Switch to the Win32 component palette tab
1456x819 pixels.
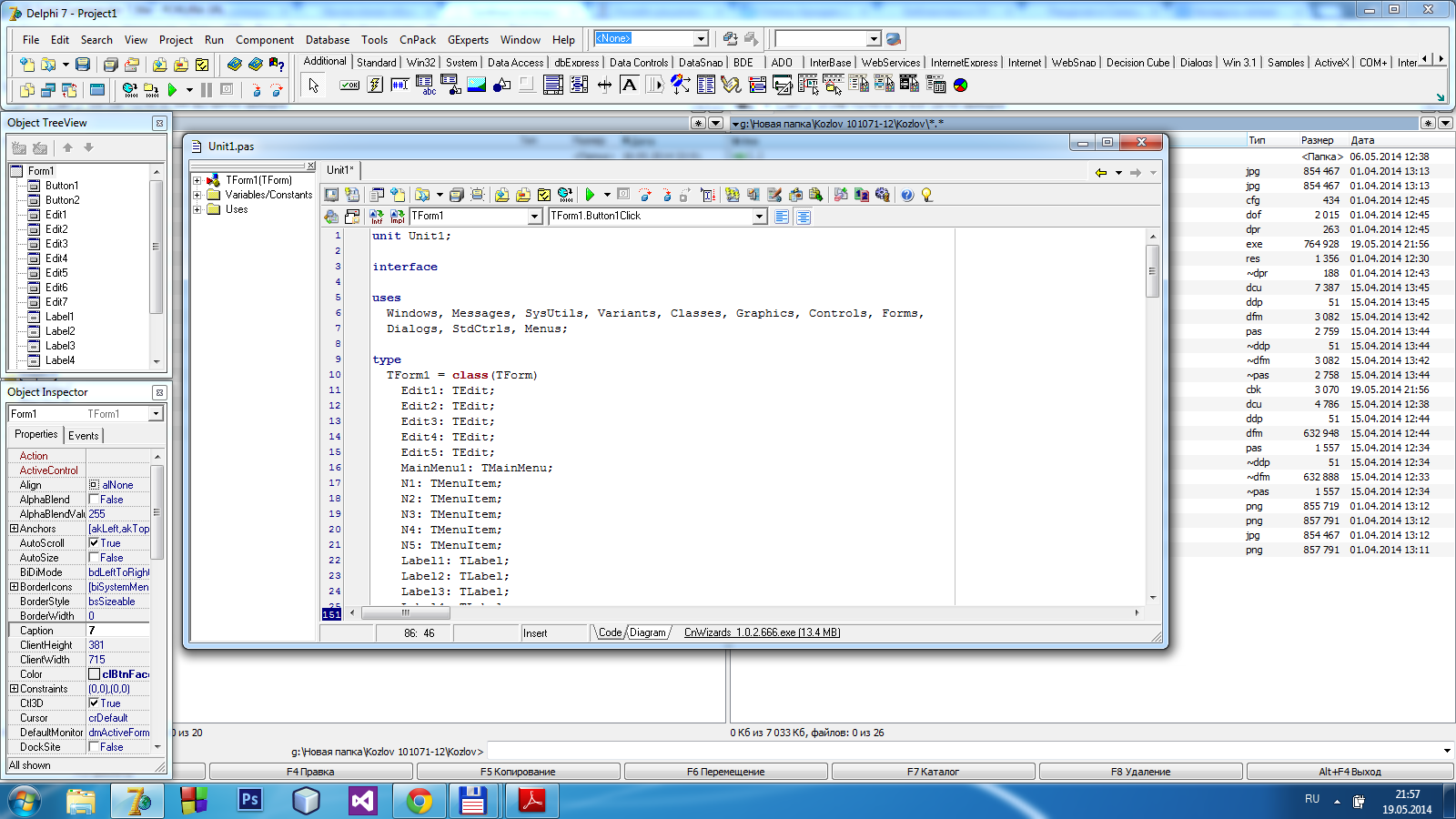tap(420, 63)
